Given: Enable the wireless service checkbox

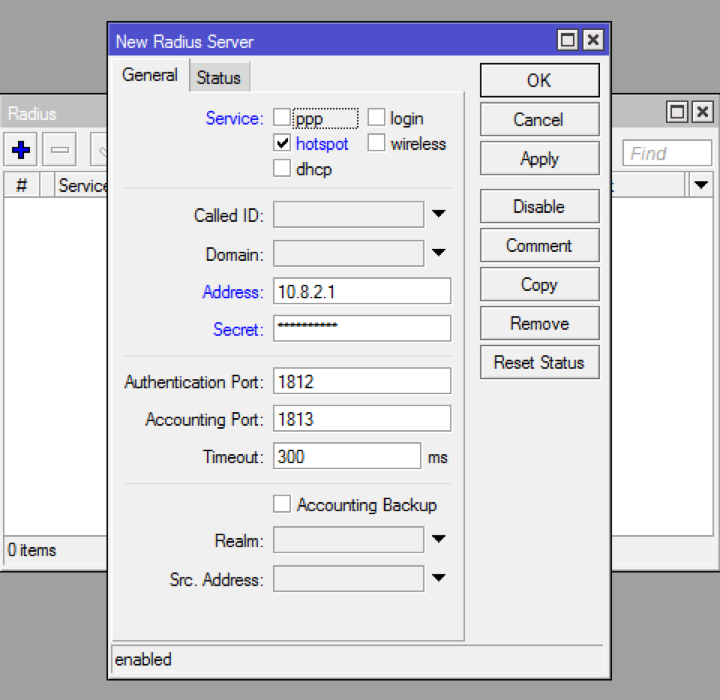Looking at the screenshot, I should pyautogui.click(x=376, y=144).
